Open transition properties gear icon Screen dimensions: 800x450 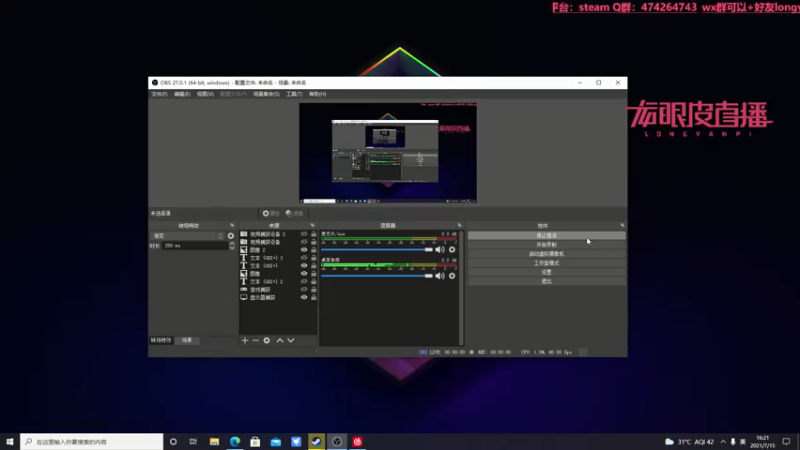click(231, 236)
